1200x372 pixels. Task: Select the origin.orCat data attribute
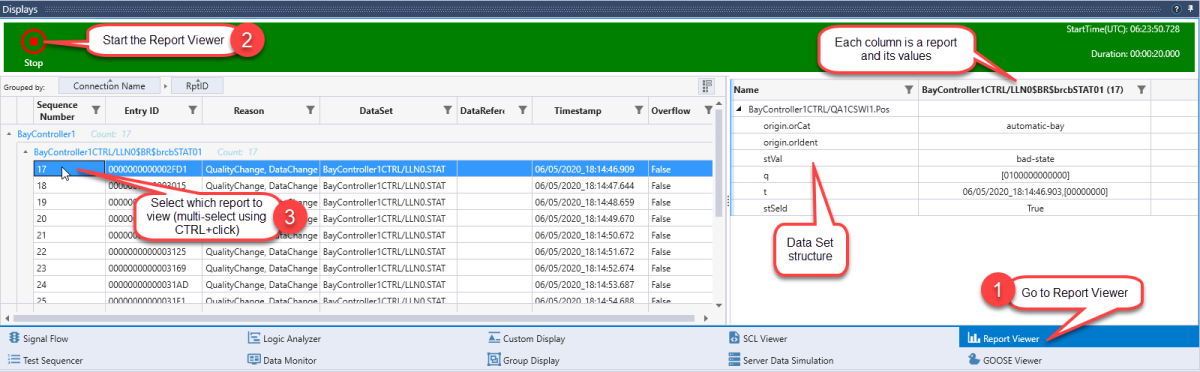[x=788, y=126]
